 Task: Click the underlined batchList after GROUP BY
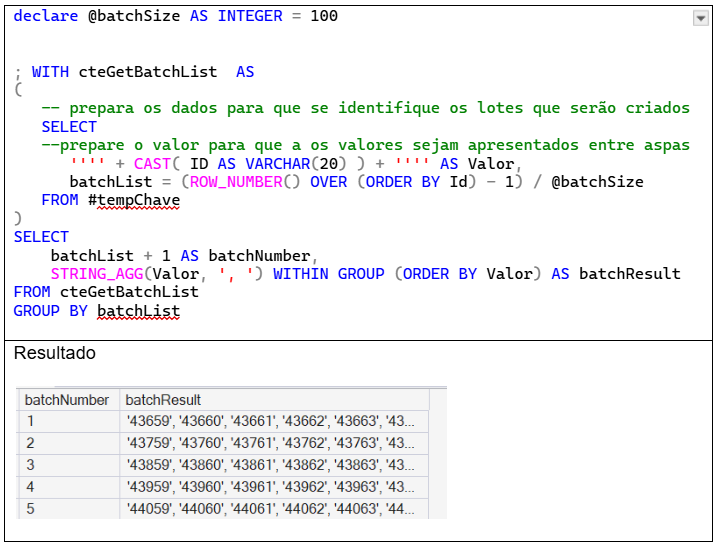[139, 311]
